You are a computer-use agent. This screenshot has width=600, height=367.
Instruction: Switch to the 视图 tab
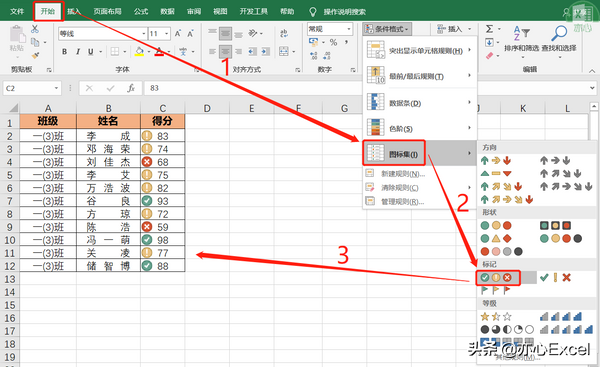(x=220, y=11)
